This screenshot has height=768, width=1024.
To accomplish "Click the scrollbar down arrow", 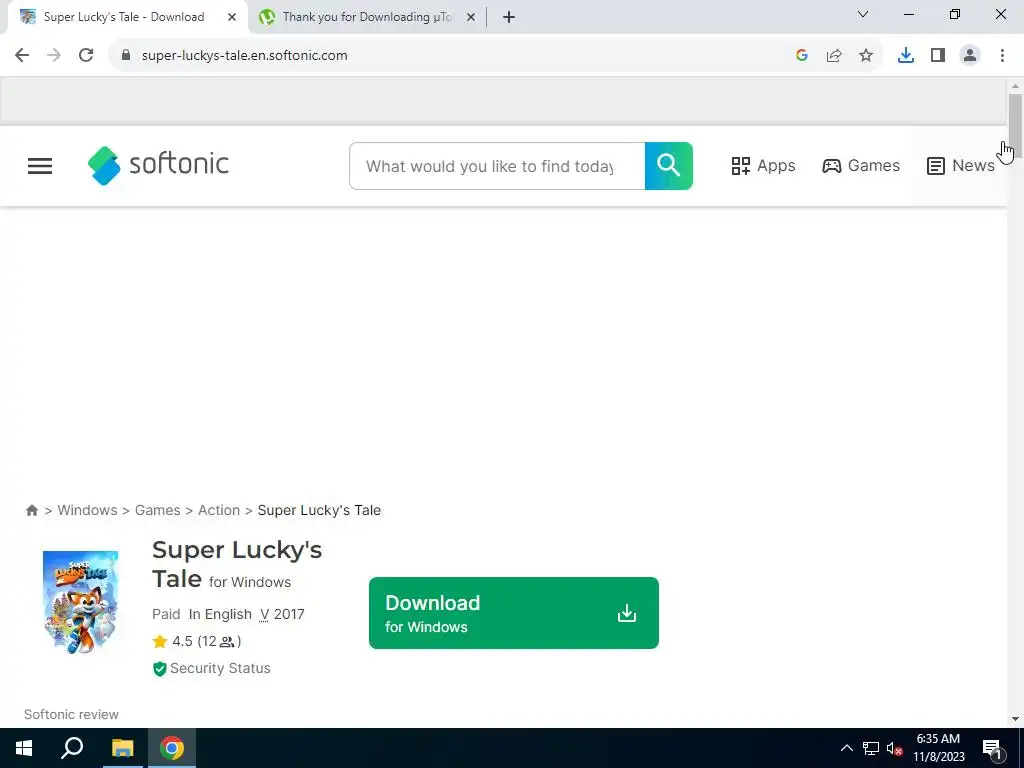I will click(x=1015, y=719).
